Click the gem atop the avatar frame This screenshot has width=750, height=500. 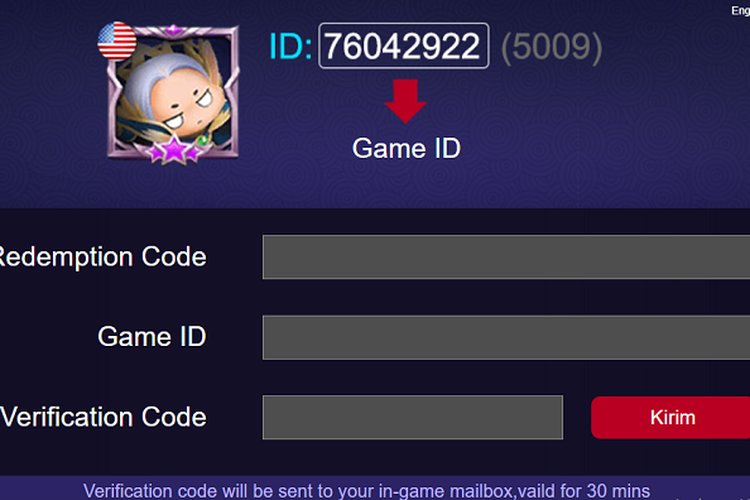pyautogui.click(x=173, y=30)
